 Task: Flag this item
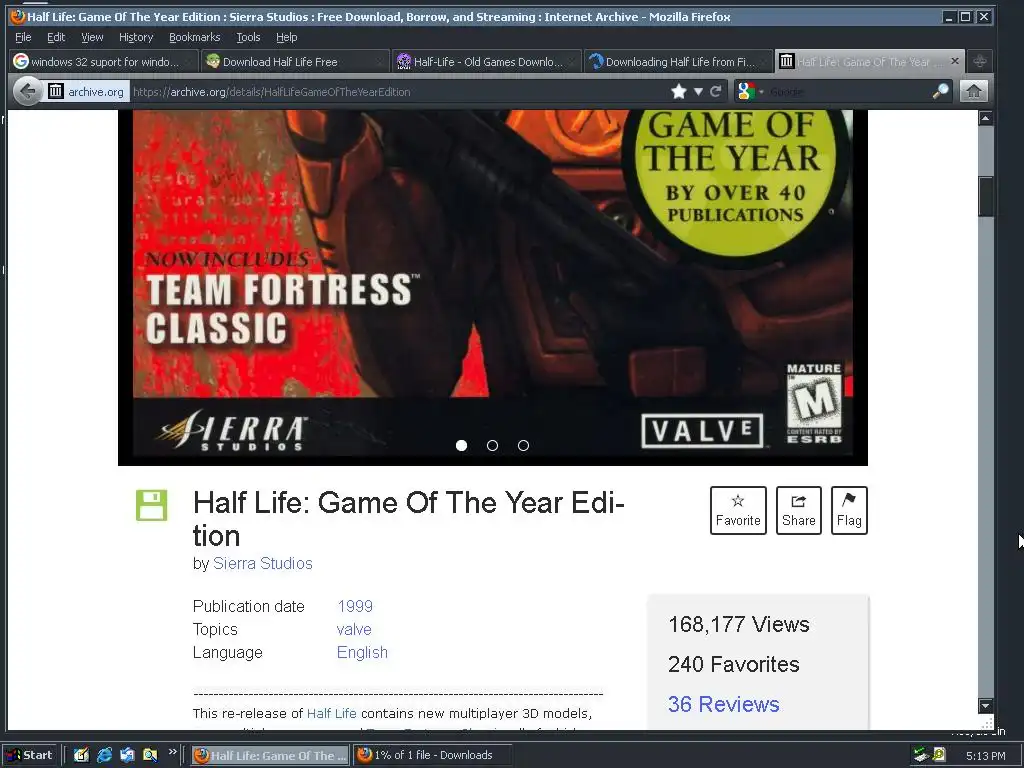point(849,510)
